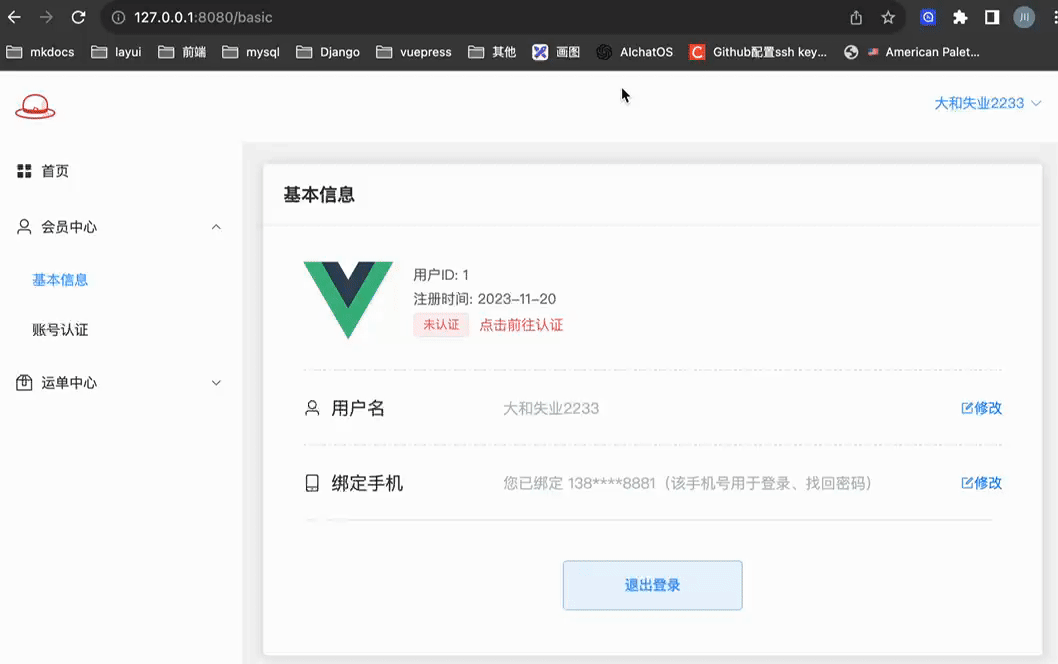Click the red hat logo icon
This screenshot has height=664, width=1058.
[x=35, y=106]
